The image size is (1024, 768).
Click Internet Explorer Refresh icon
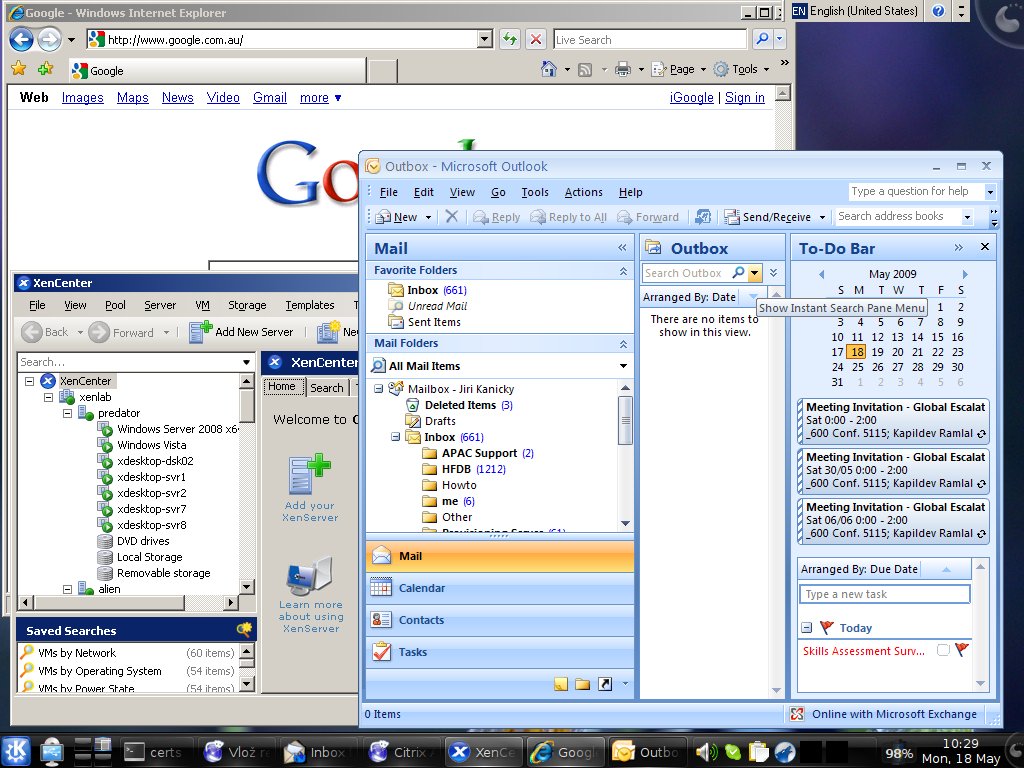509,39
